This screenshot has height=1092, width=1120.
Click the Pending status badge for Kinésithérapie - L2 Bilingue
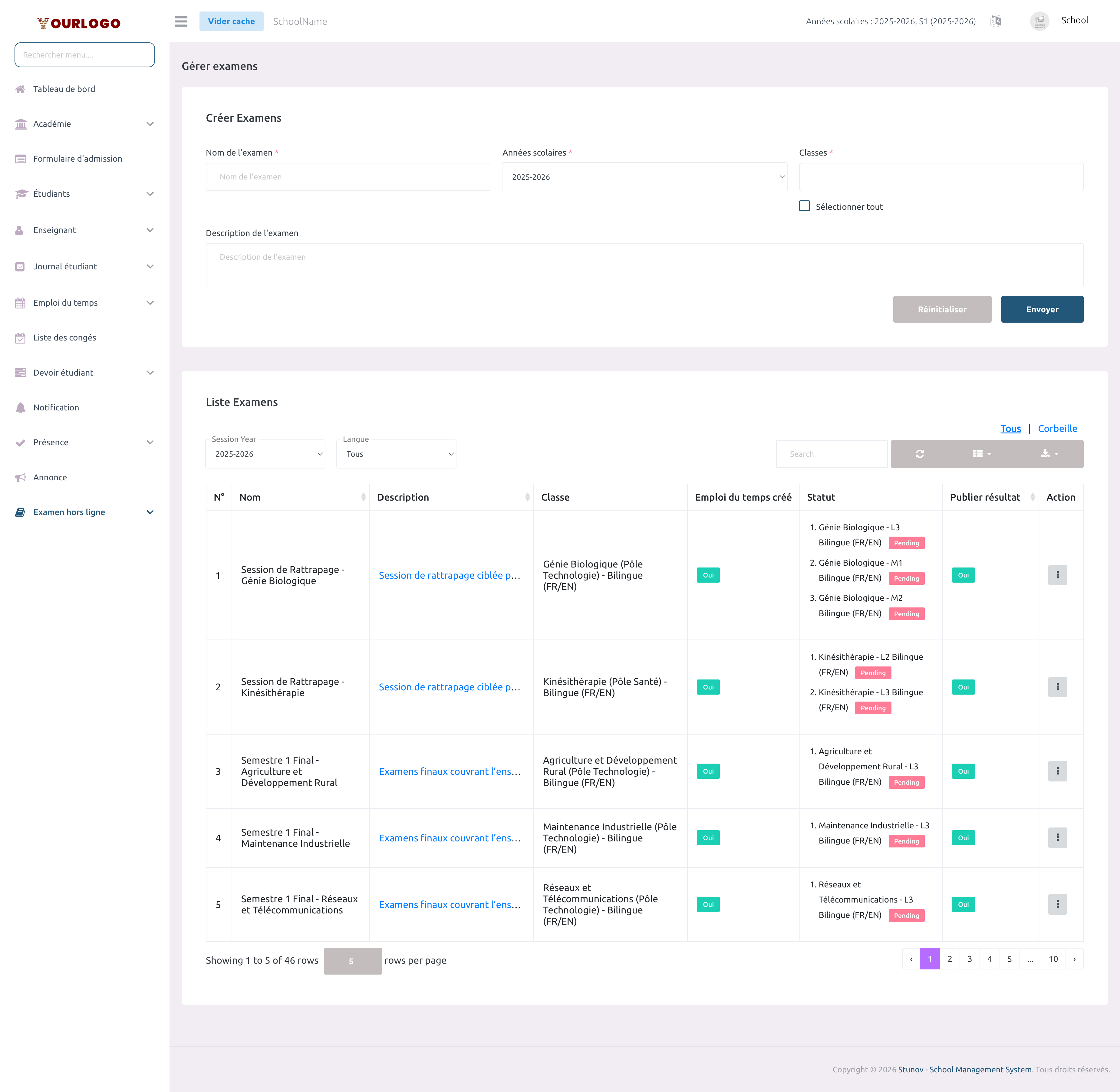873,673
